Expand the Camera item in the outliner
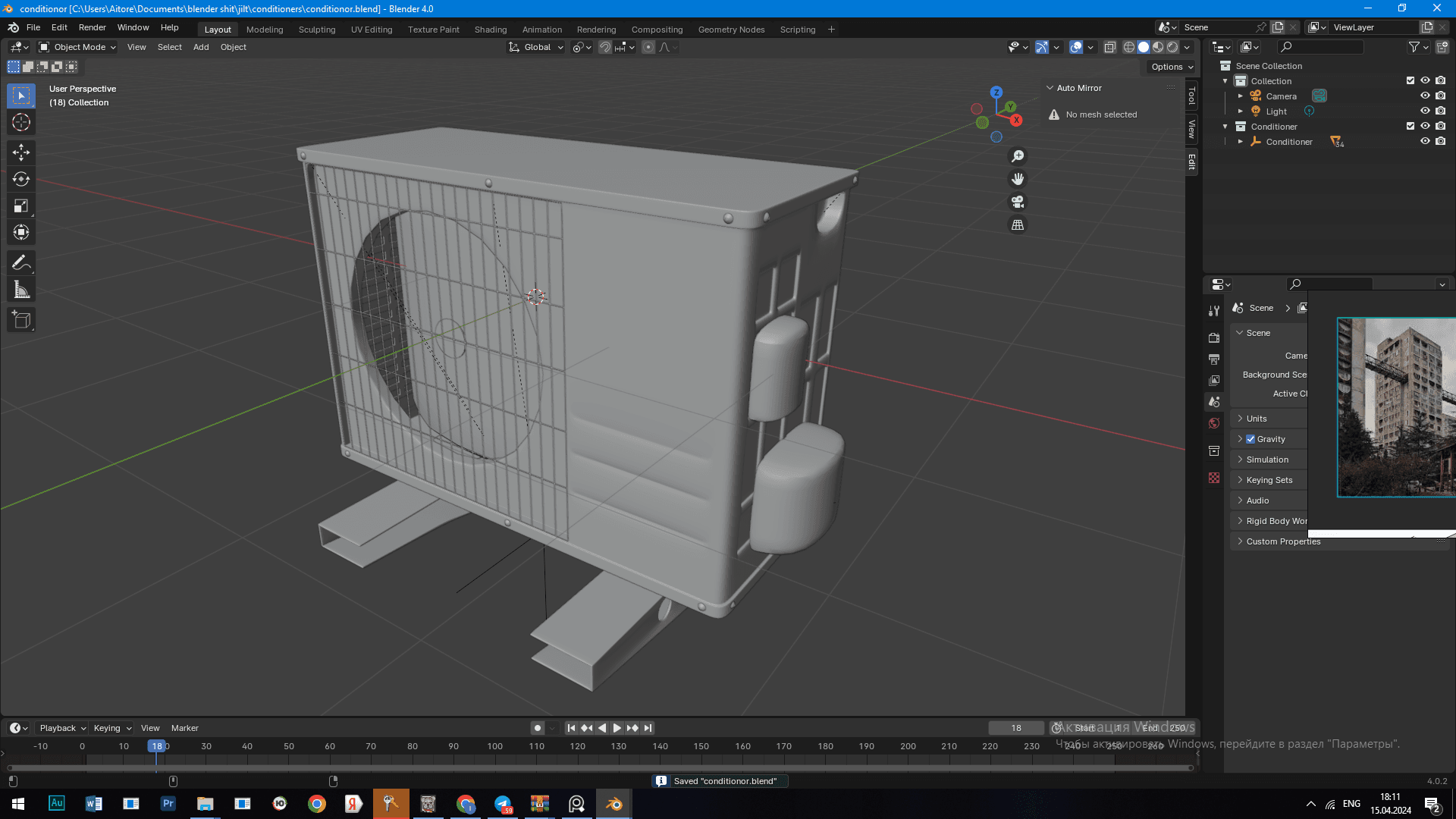Screen dimensions: 1456x819 tap(1241, 96)
